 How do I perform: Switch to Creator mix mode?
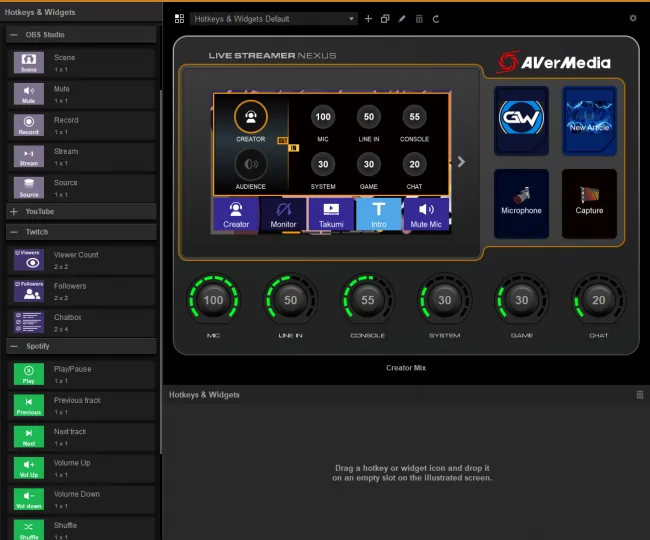[251, 117]
